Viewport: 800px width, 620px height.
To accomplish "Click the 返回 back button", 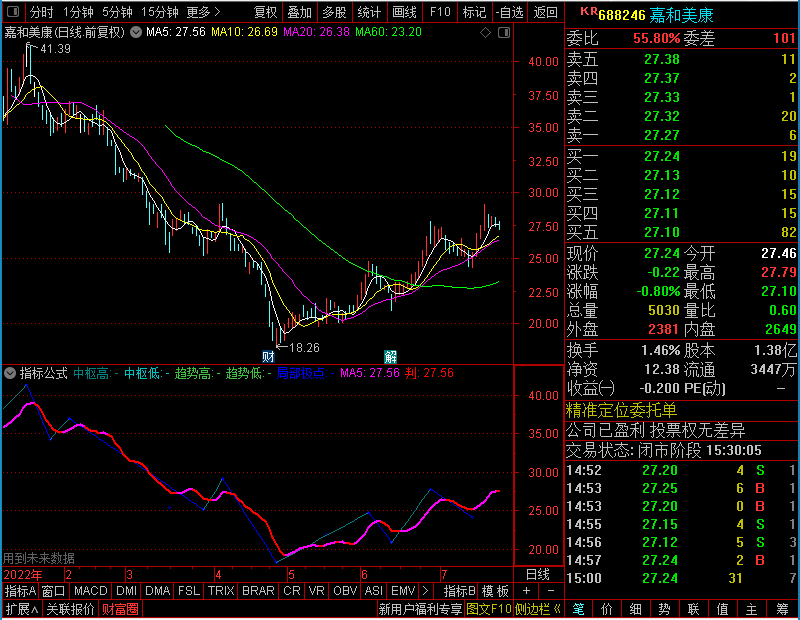I will tap(545, 12).
